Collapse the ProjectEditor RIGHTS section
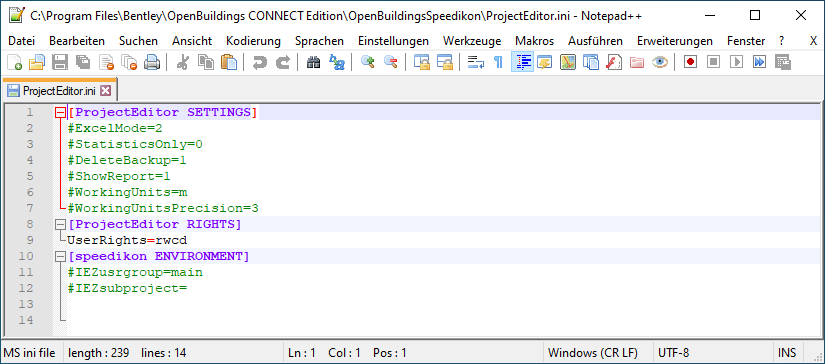 tap(61, 225)
